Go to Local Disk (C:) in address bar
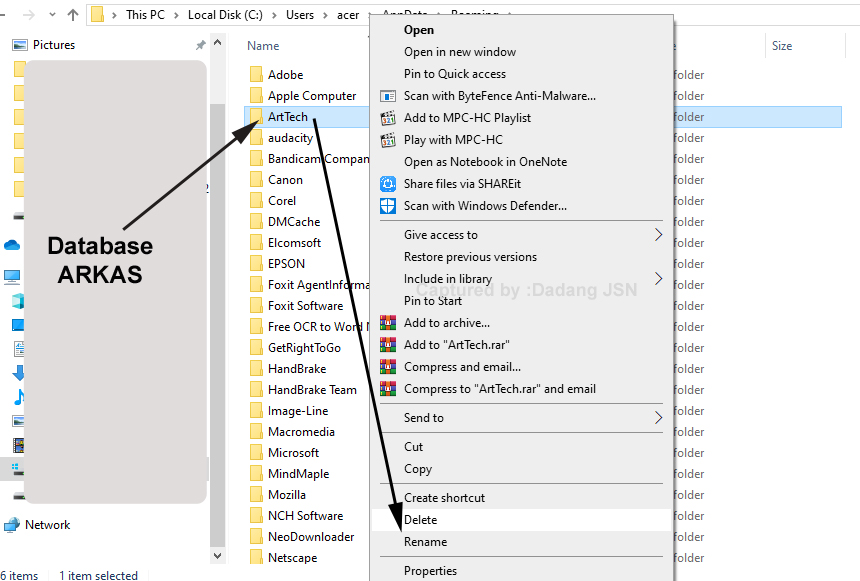Image resolution: width=860 pixels, height=581 pixels. point(225,15)
